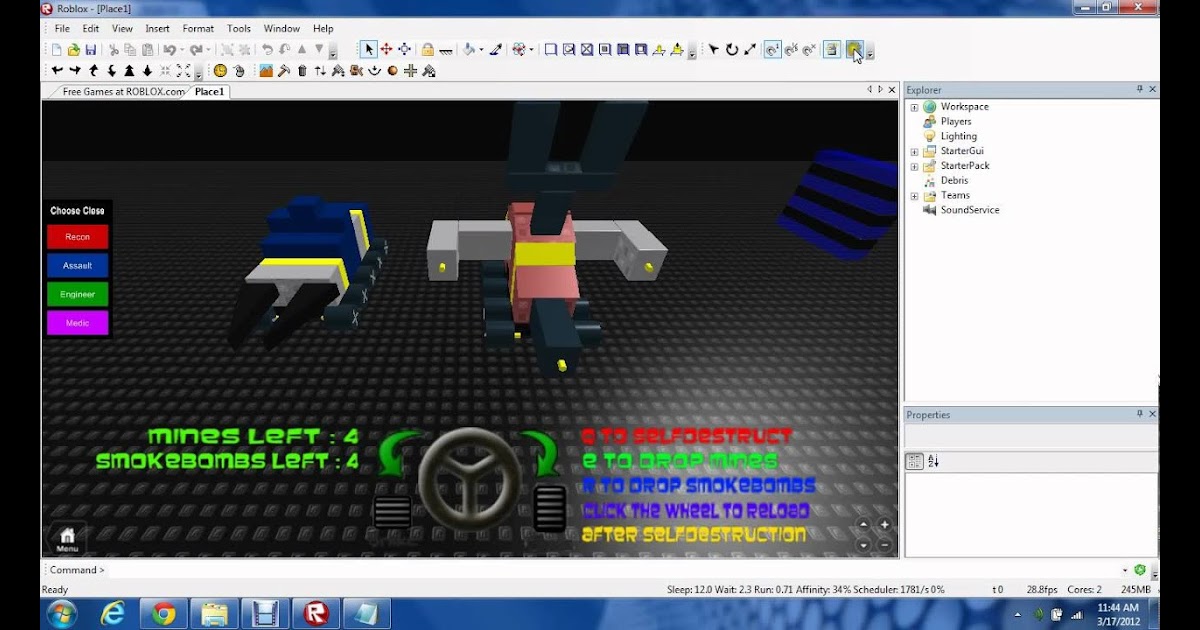Click the Material brush tool

point(495,50)
